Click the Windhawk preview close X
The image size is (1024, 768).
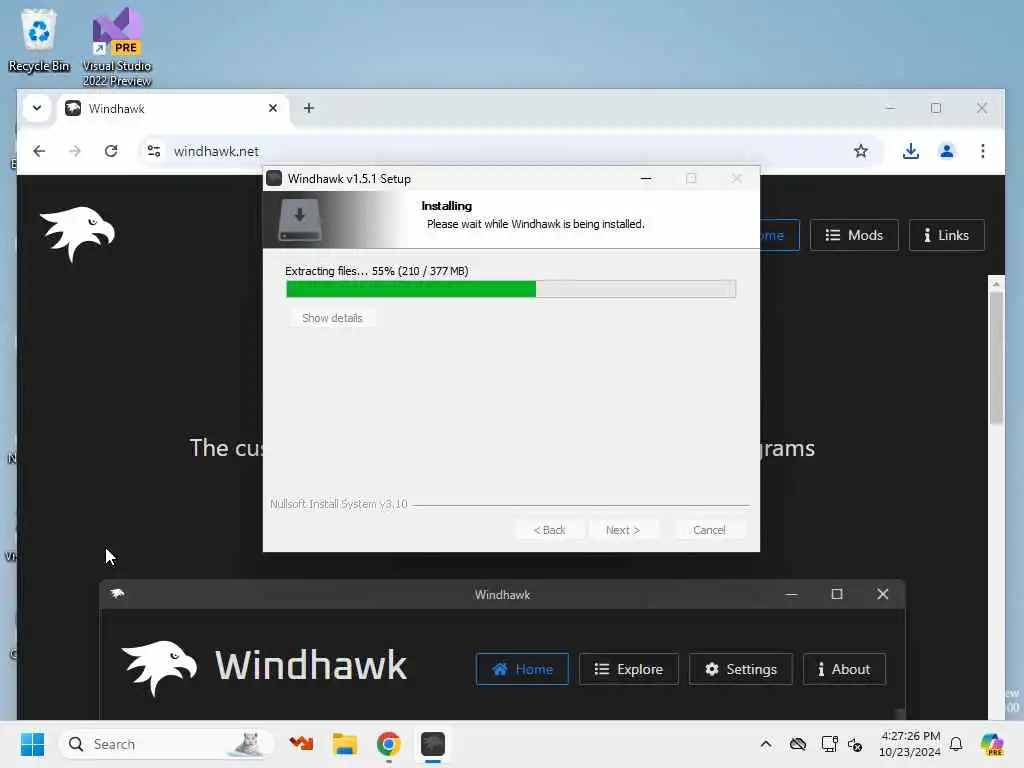(882, 594)
